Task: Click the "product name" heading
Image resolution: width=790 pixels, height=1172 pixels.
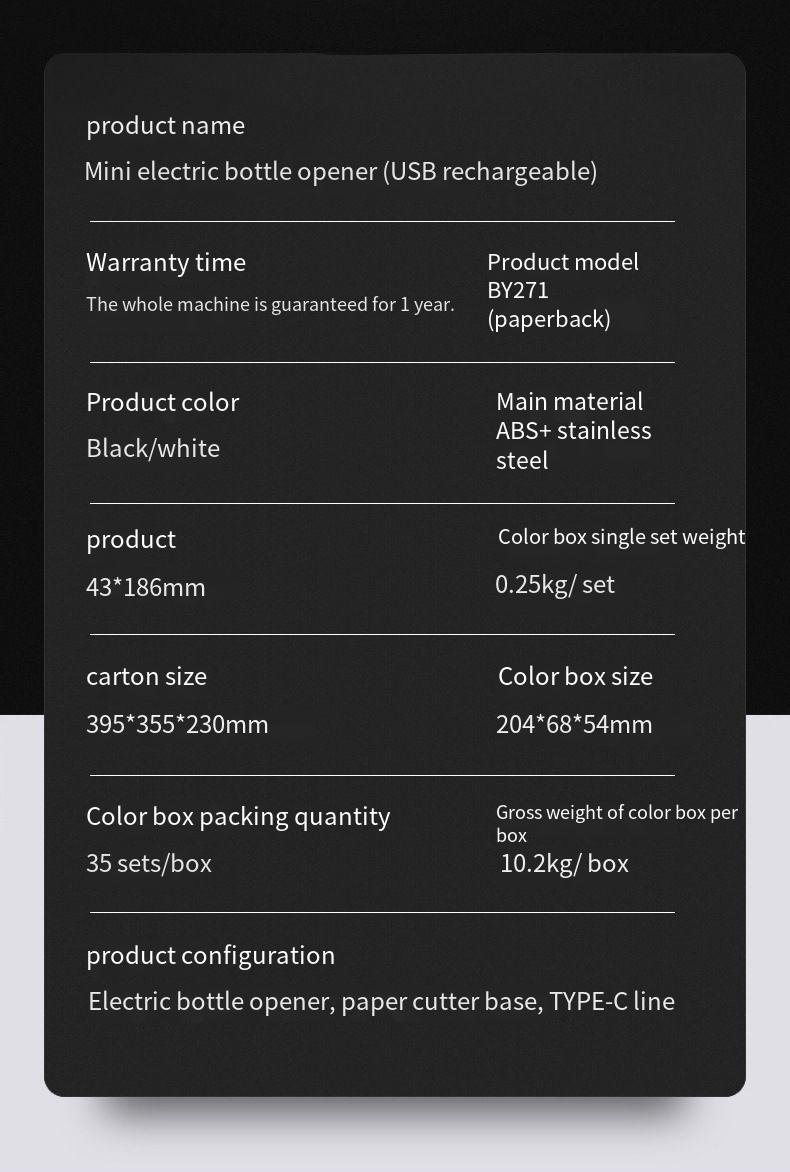Action: tap(165, 125)
